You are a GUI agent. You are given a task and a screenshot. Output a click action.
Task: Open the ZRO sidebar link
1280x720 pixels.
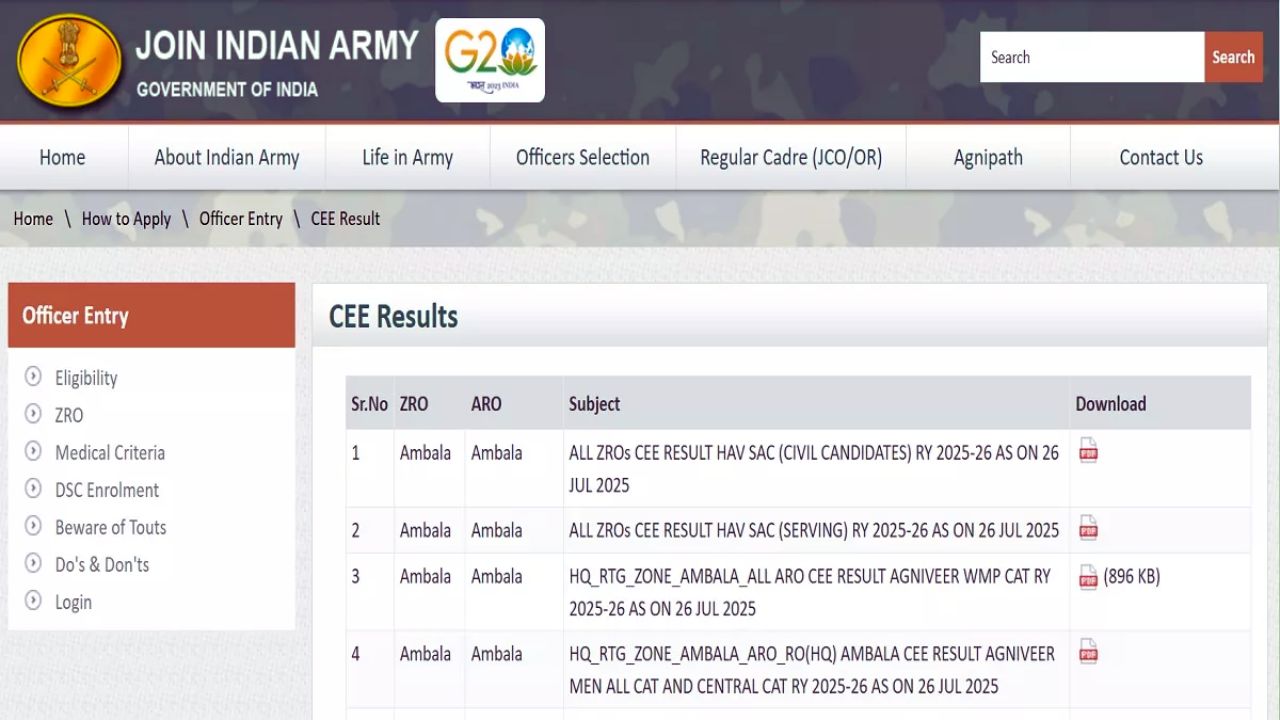(70, 415)
